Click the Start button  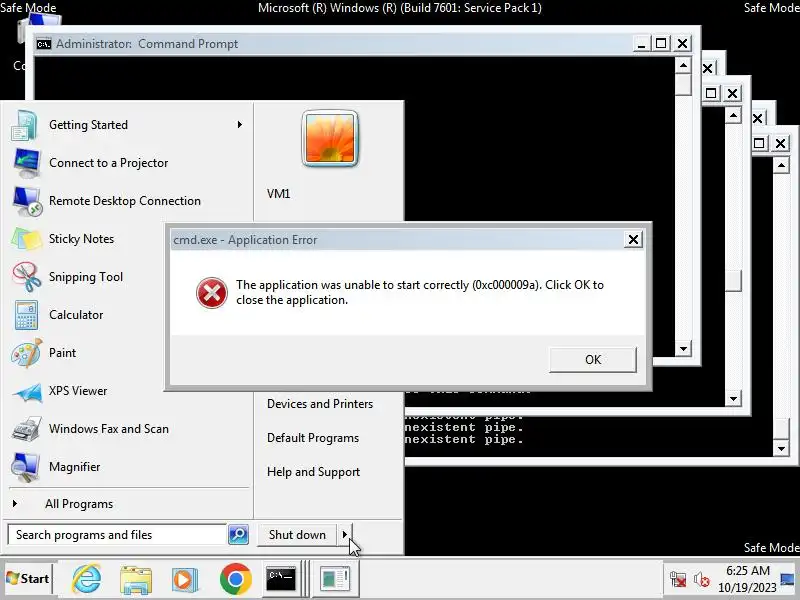(x=29, y=579)
